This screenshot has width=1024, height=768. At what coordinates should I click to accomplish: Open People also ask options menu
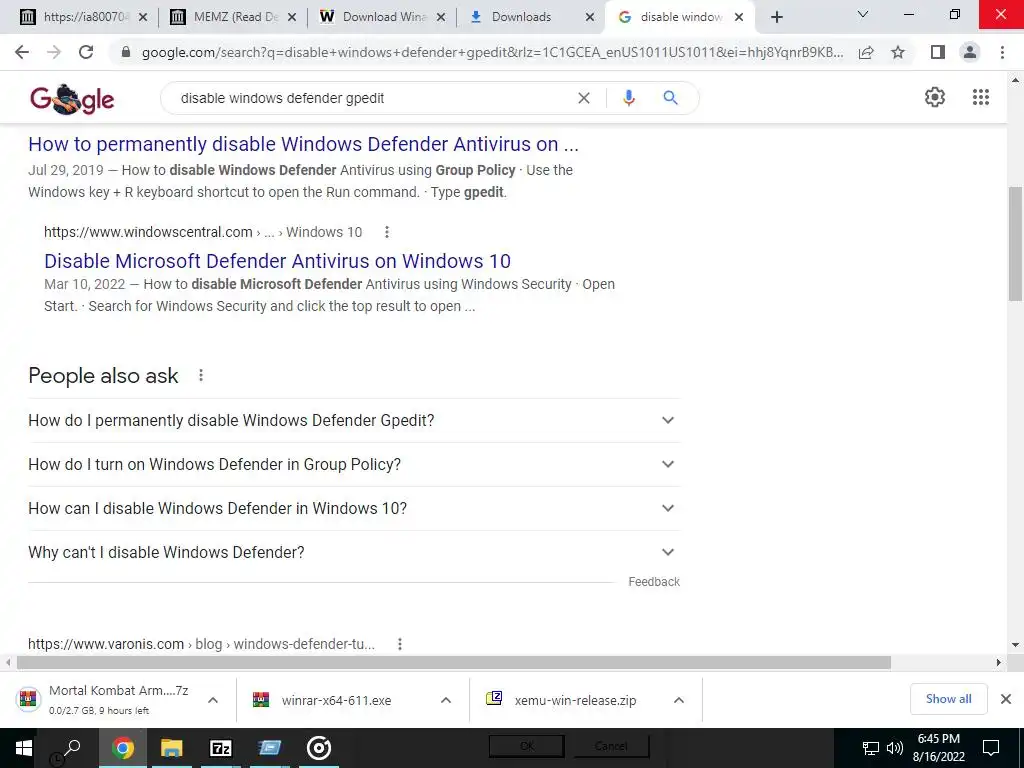click(201, 376)
